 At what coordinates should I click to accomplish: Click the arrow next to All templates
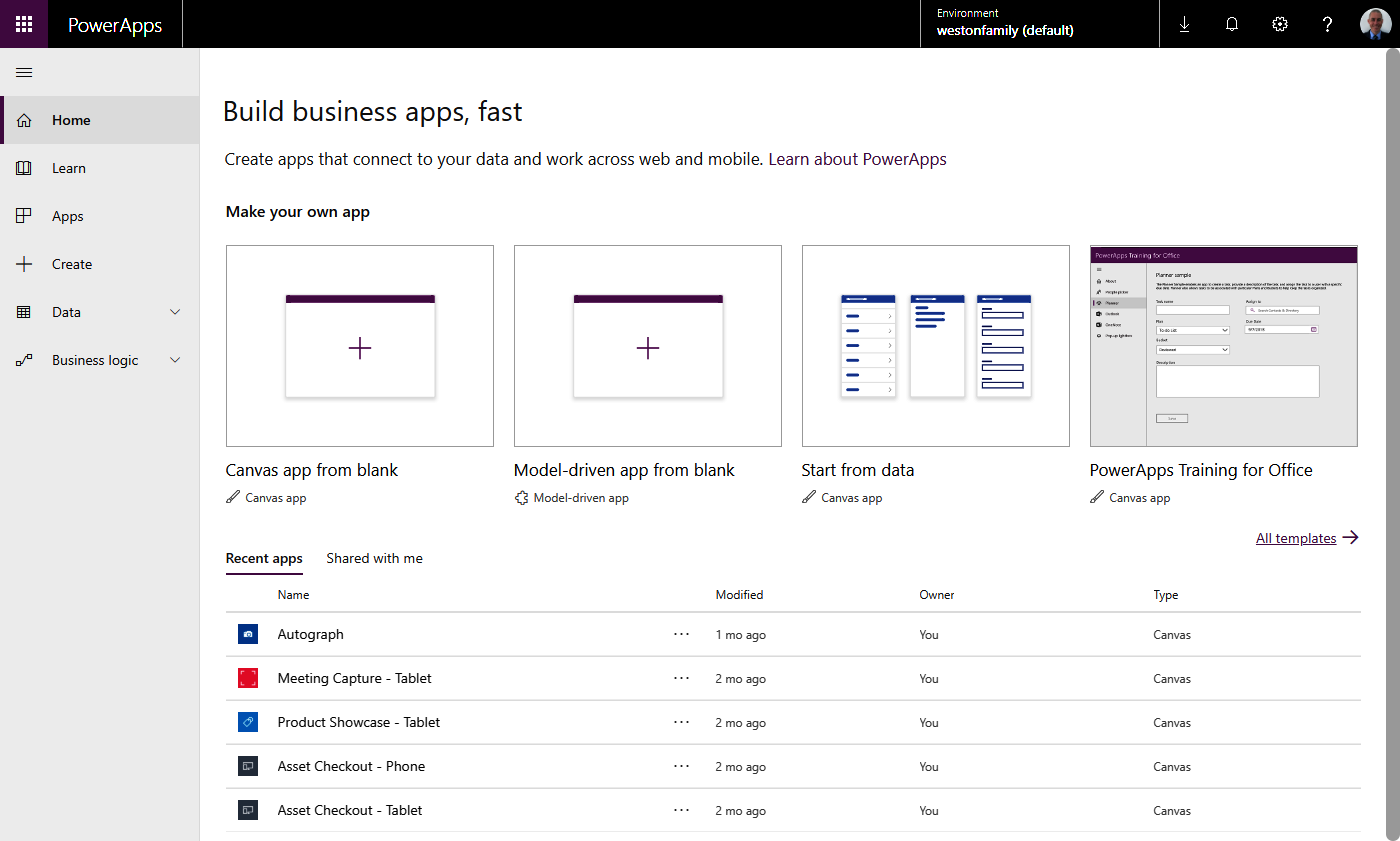[x=1351, y=538]
